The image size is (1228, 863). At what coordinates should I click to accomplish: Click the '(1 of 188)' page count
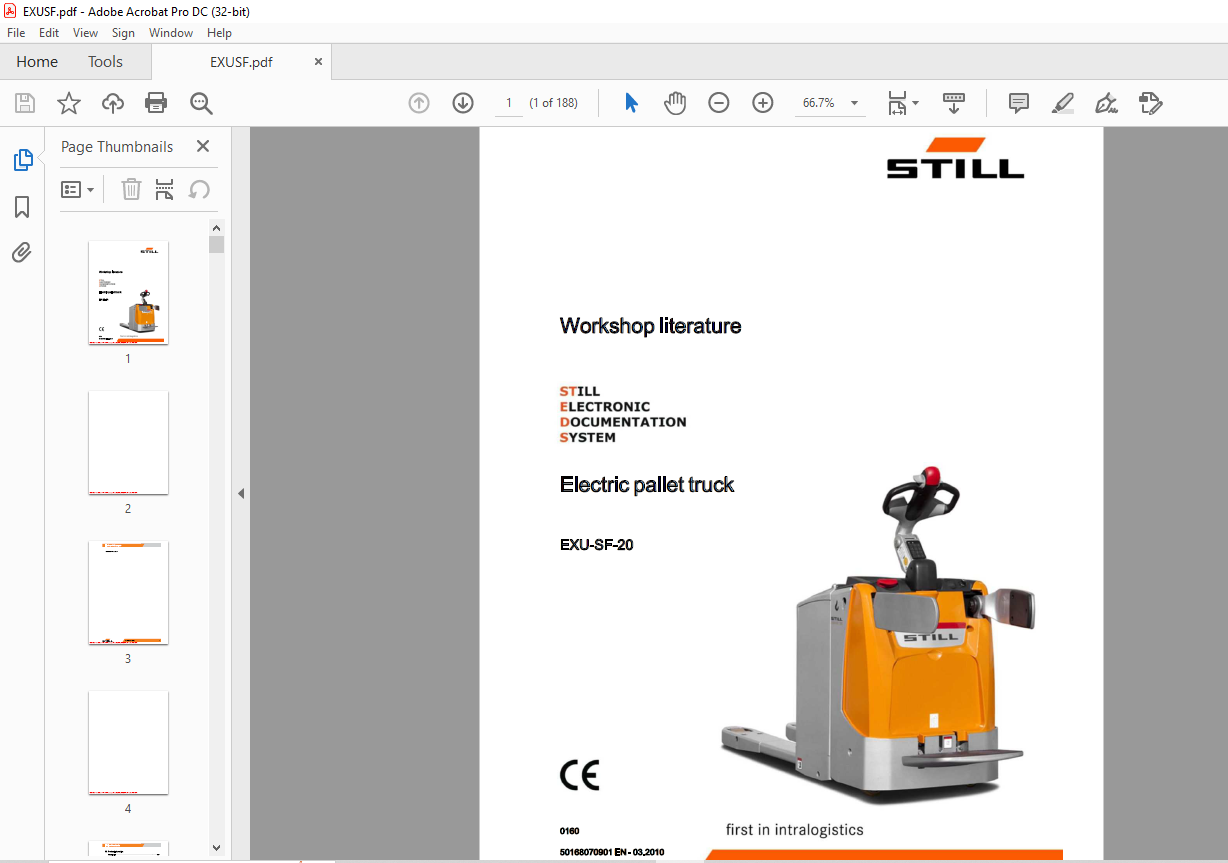(x=554, y=103)
